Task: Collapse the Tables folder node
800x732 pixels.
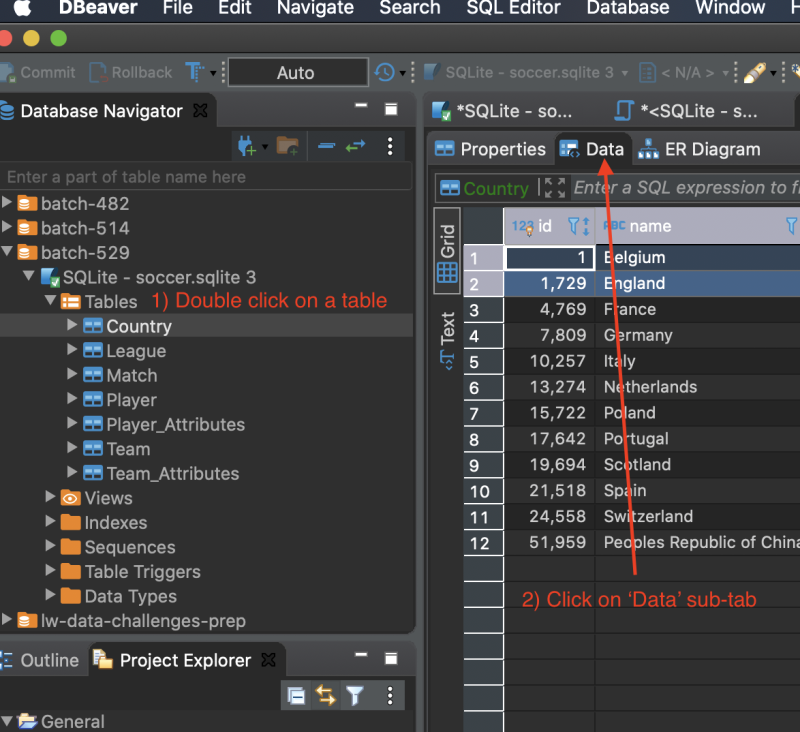Action: (x=51, y=300)
